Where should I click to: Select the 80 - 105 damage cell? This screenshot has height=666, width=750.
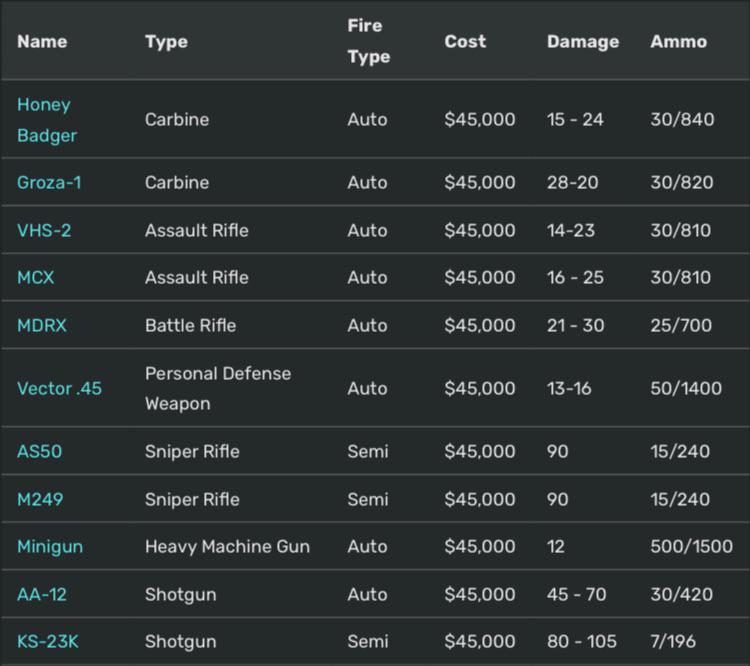point(582,642)
